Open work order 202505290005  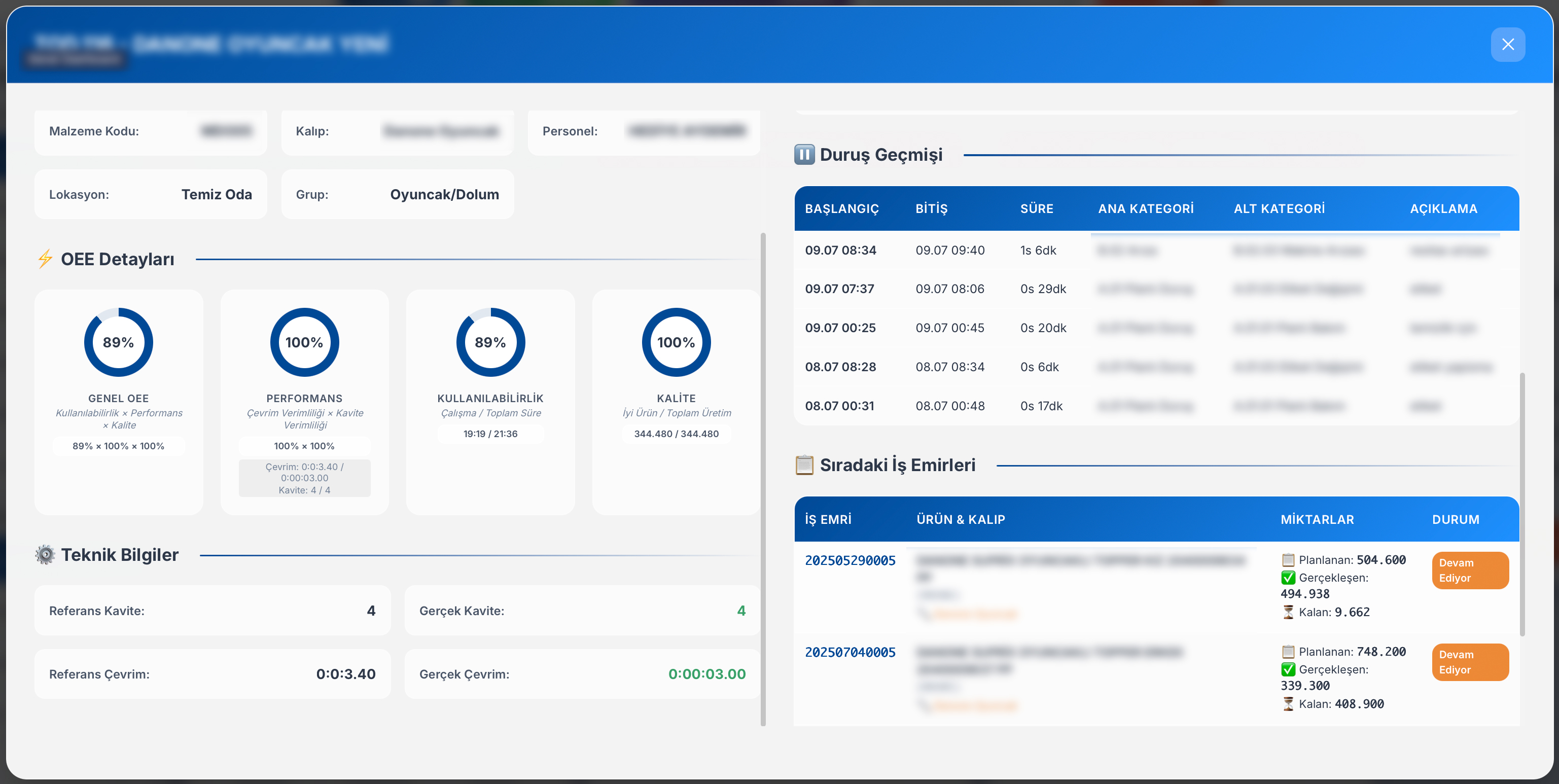(x=849, y=560)
